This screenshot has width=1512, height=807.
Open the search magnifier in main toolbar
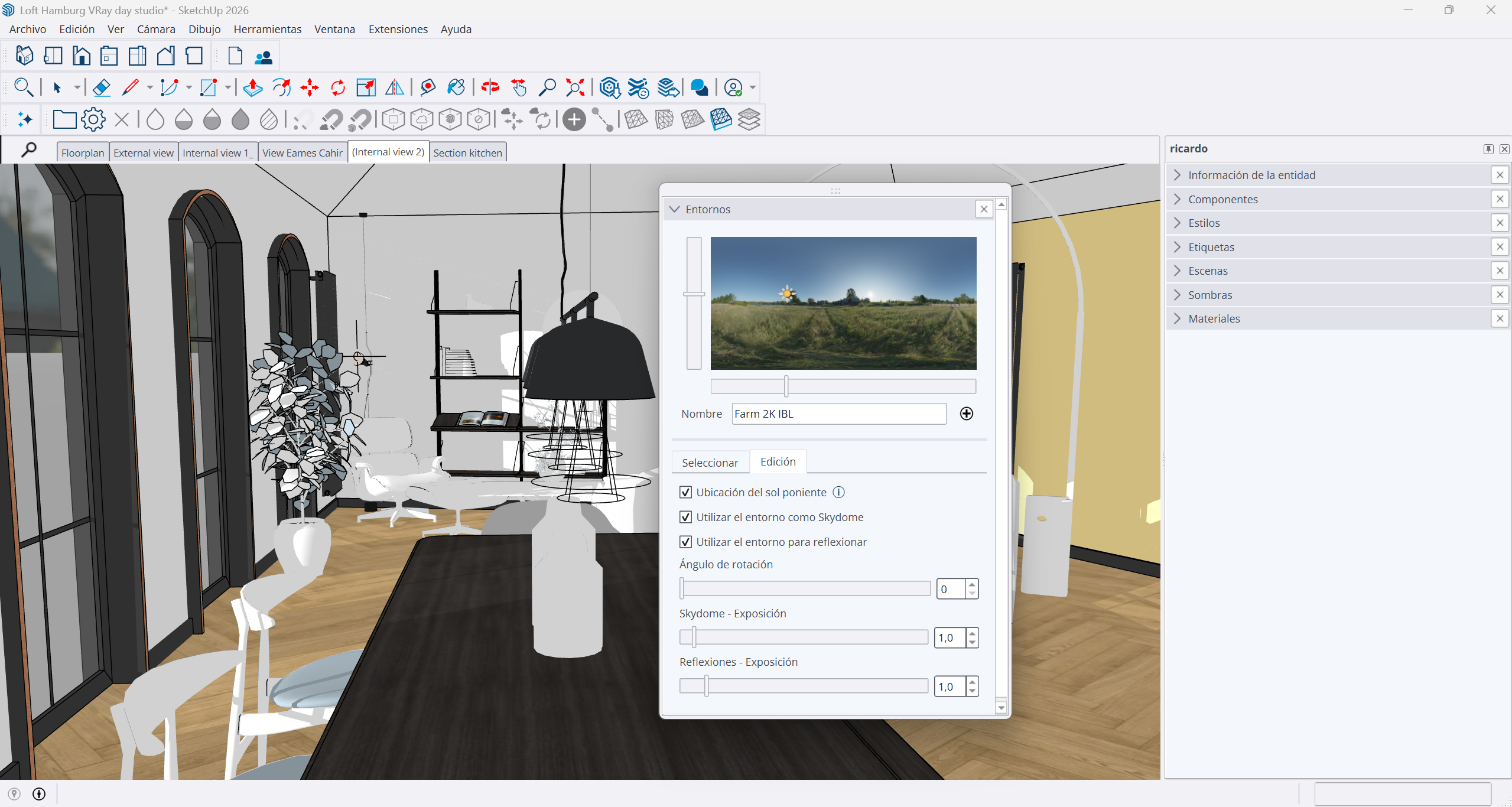pos(23,87)
